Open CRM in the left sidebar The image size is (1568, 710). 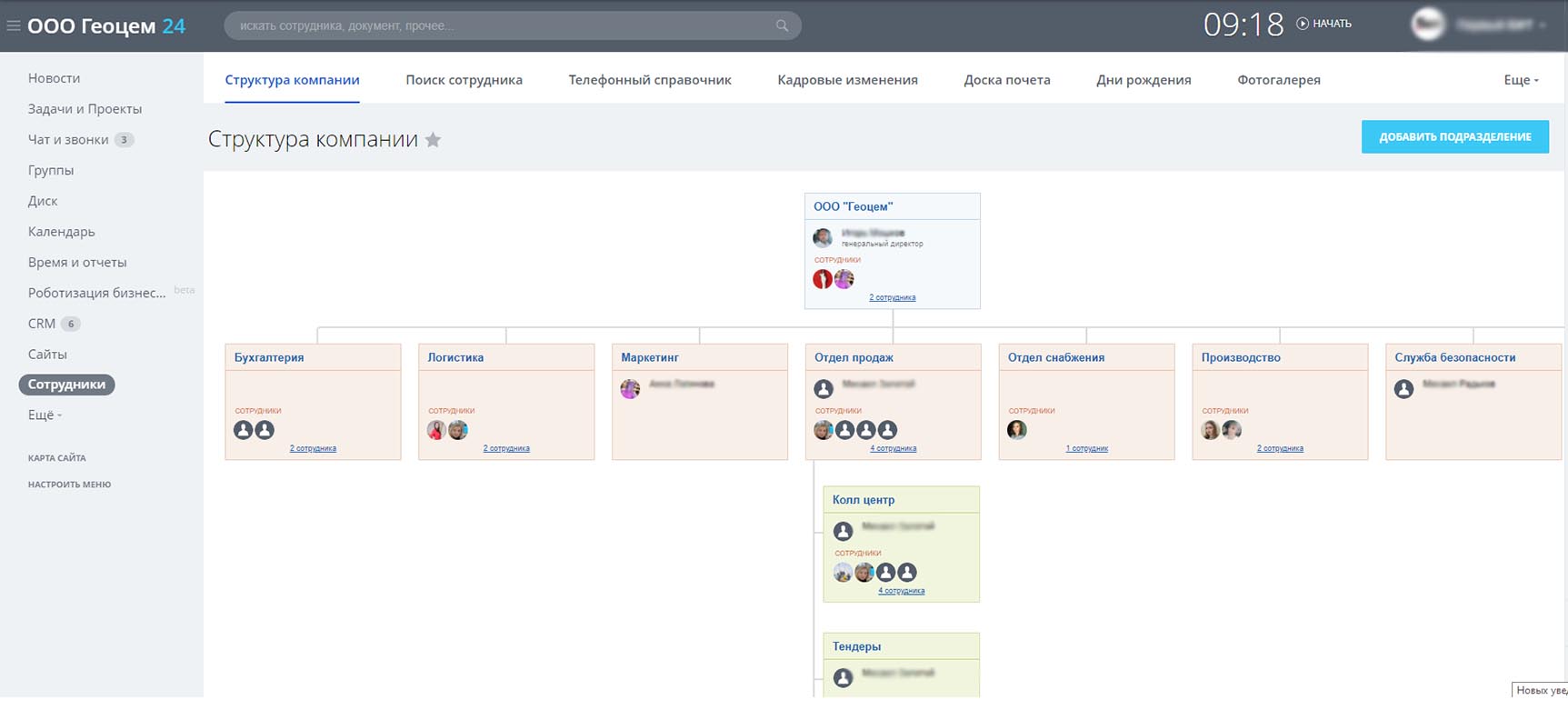click(x=42, y=324)
